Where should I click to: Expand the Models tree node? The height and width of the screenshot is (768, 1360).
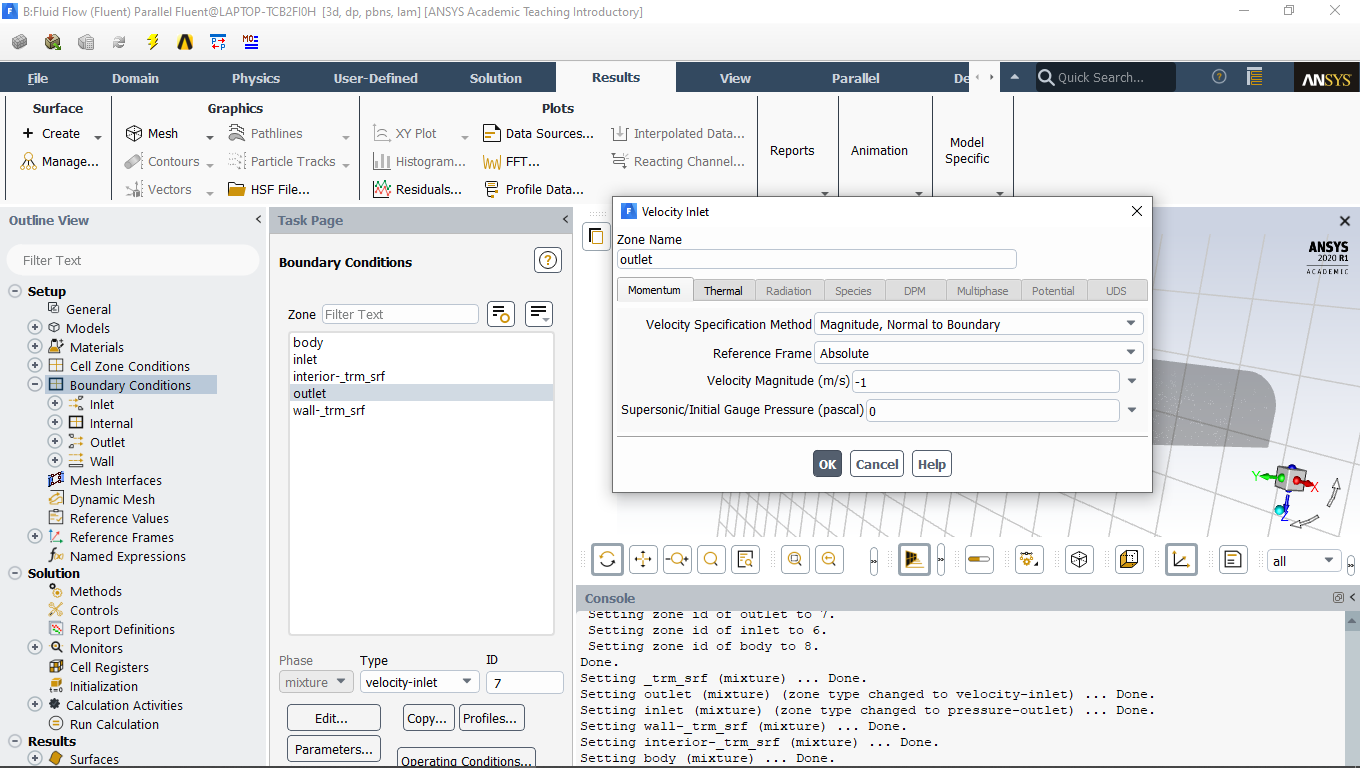pyautogui.click(x=35, y=328)
